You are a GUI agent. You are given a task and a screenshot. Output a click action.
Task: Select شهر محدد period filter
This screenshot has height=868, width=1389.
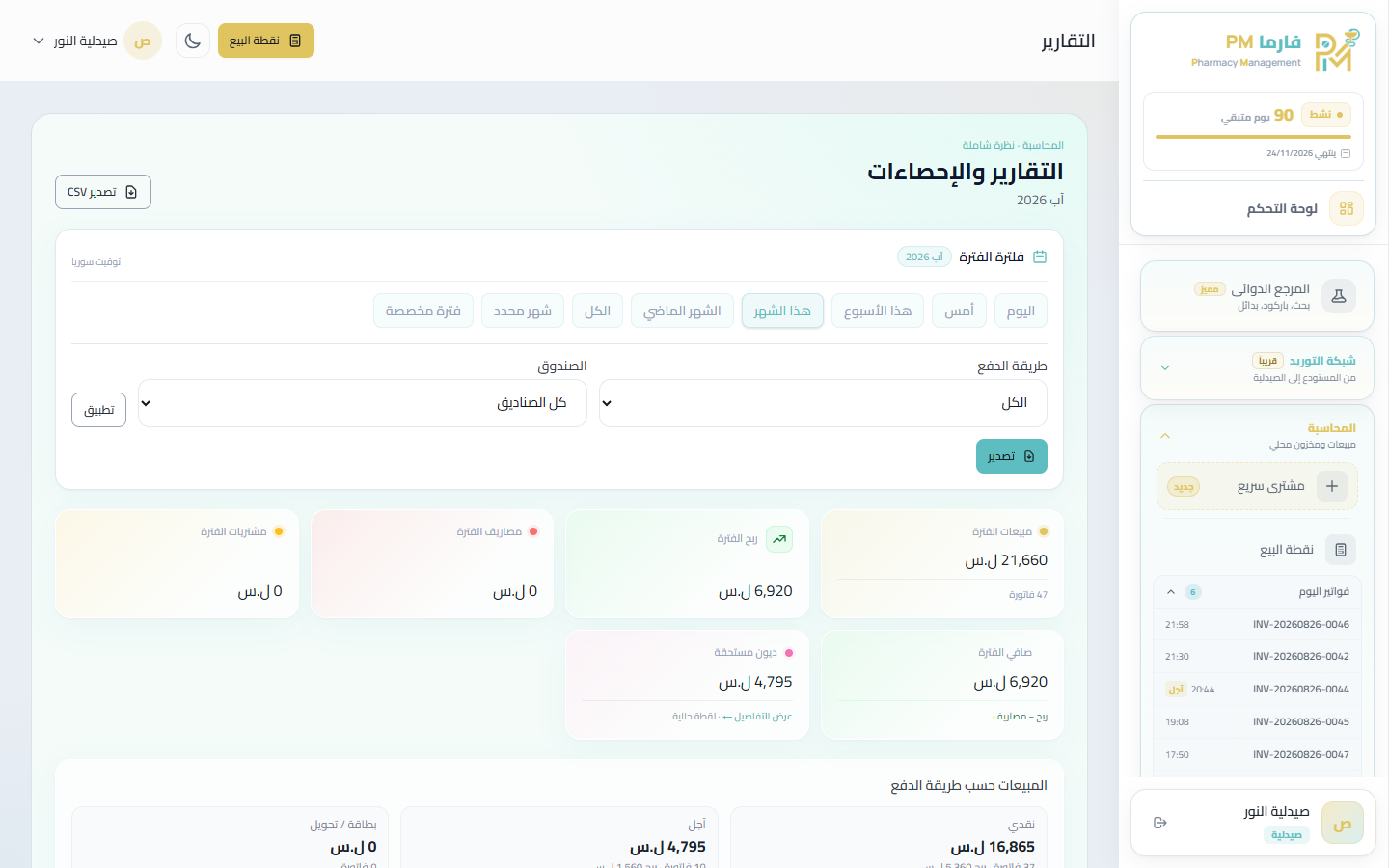[523, 311]
